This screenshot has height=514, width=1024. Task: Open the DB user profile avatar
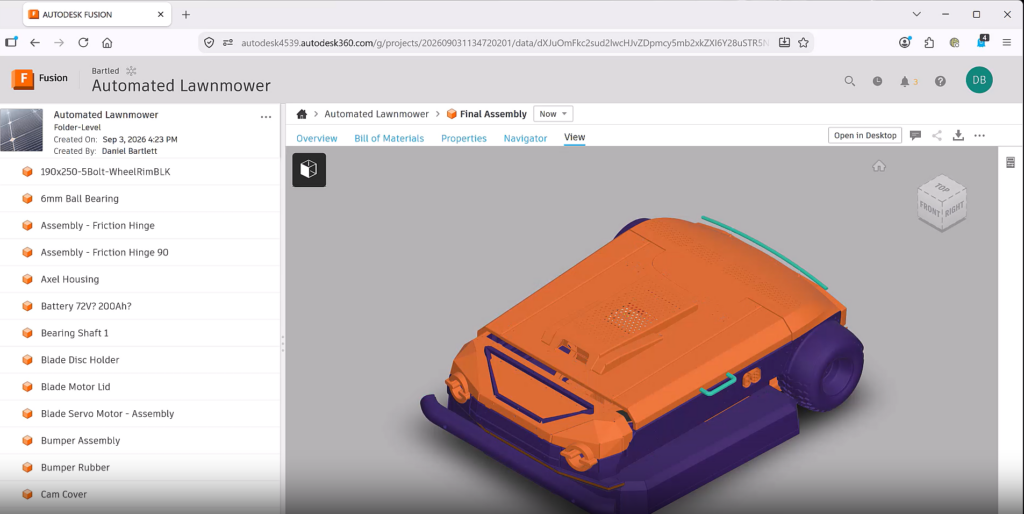979,80
